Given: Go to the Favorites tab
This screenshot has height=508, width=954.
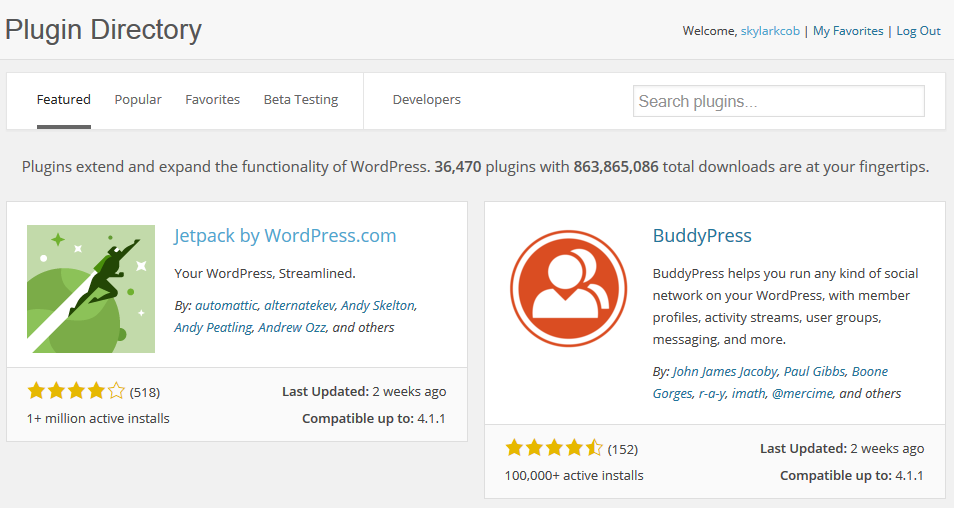Looking at the screenshot, I should pos(212,100).
